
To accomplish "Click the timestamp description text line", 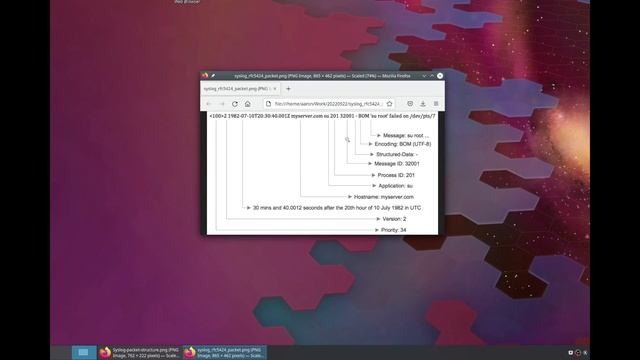I will pyautogui.click(x=337, y=208).
